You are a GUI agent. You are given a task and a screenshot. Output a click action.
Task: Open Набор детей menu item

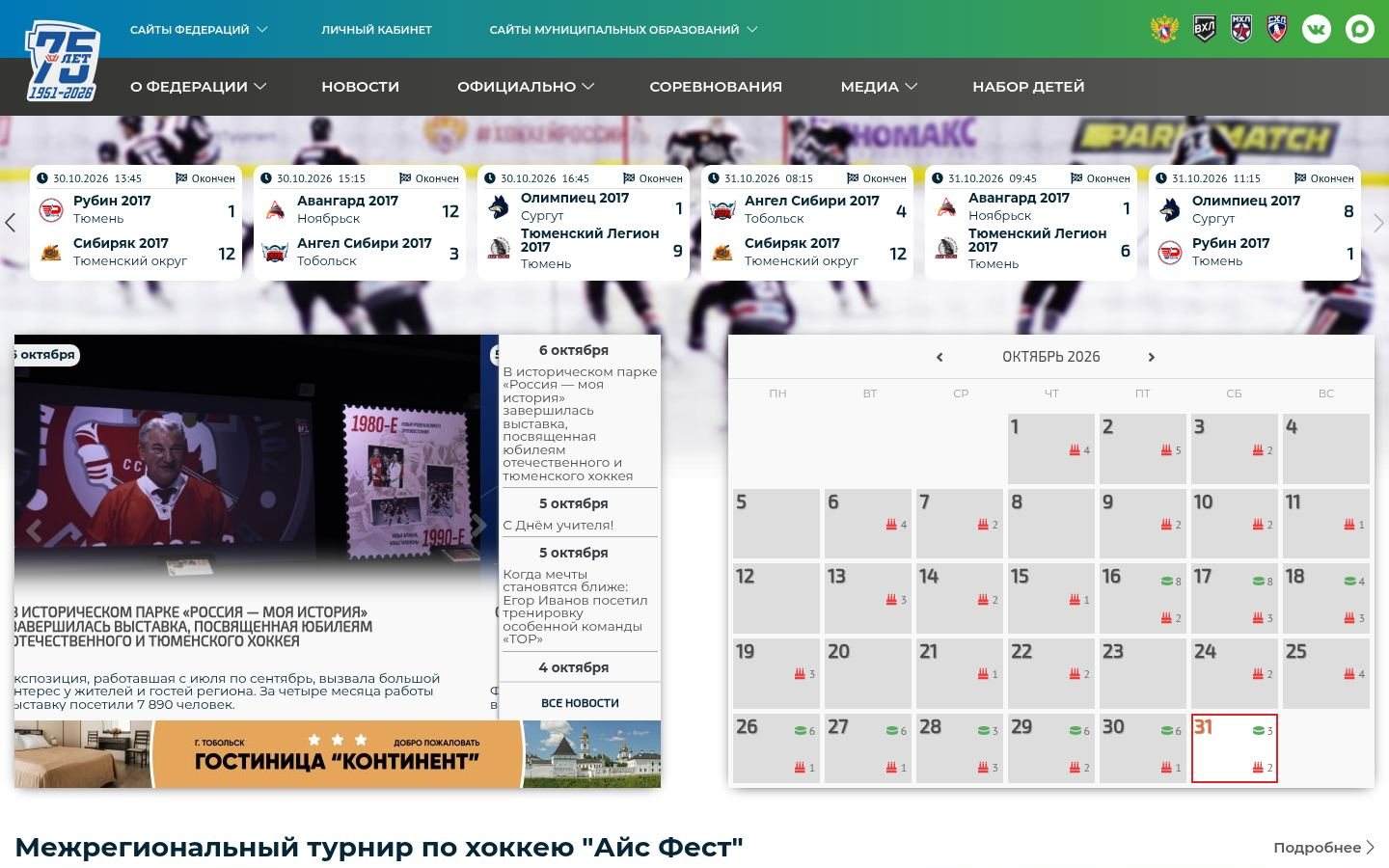(x=1028, y=87)
